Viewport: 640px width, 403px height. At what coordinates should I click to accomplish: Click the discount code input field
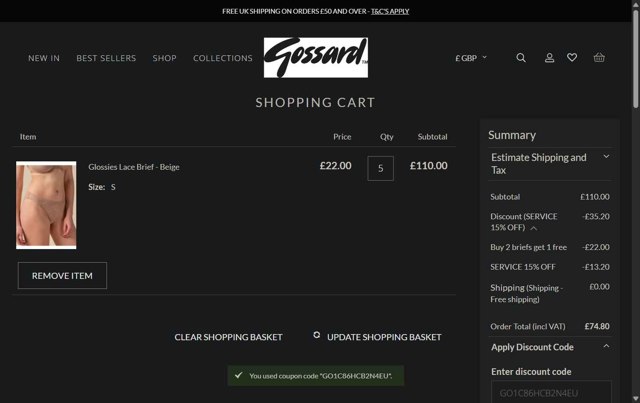(x=551, y=392)
